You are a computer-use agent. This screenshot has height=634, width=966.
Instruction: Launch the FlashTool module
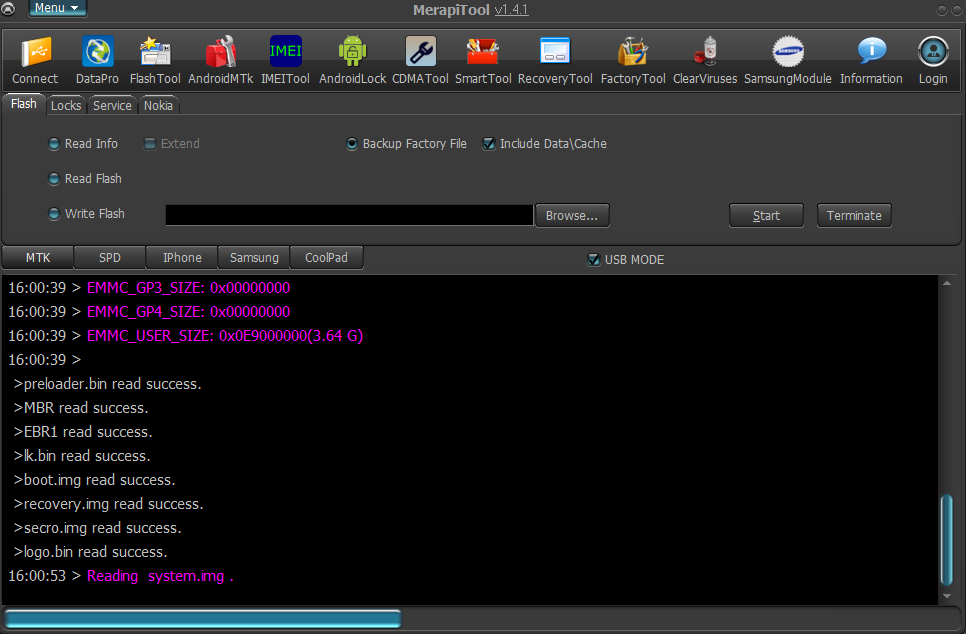[155, 61]
